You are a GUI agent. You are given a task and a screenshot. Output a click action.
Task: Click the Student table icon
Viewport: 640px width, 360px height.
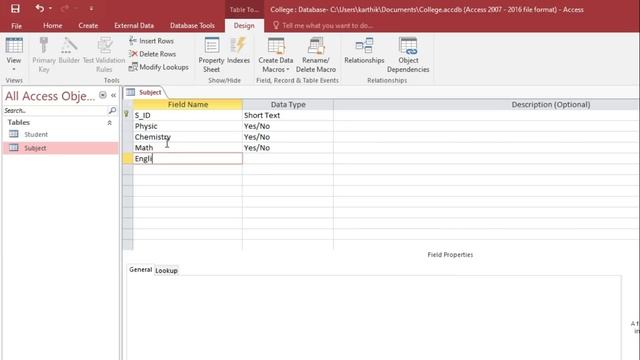(14, 134)
